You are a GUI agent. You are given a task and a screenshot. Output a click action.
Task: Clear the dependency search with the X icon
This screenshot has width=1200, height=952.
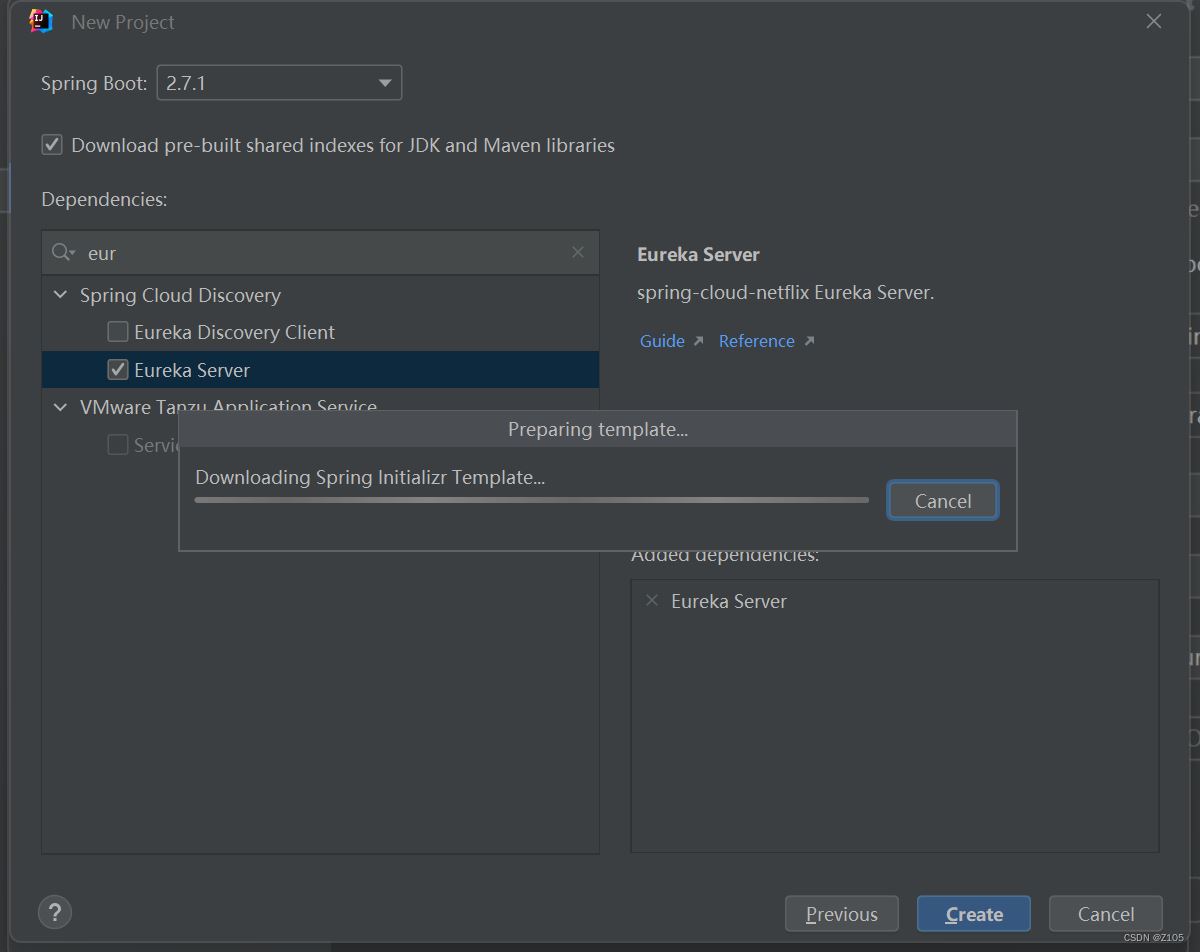[578, 252]
